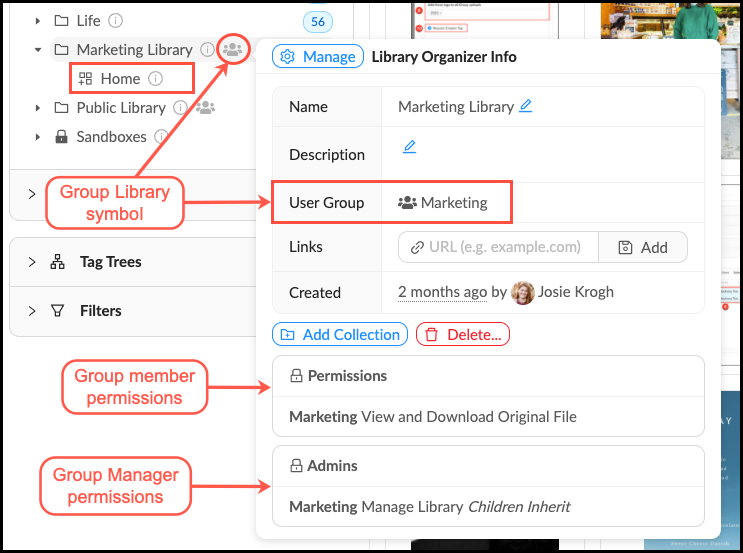Screen dimensions: 743x553
Task: Click the Marketing Library folder icon
Action: (61, 49)
